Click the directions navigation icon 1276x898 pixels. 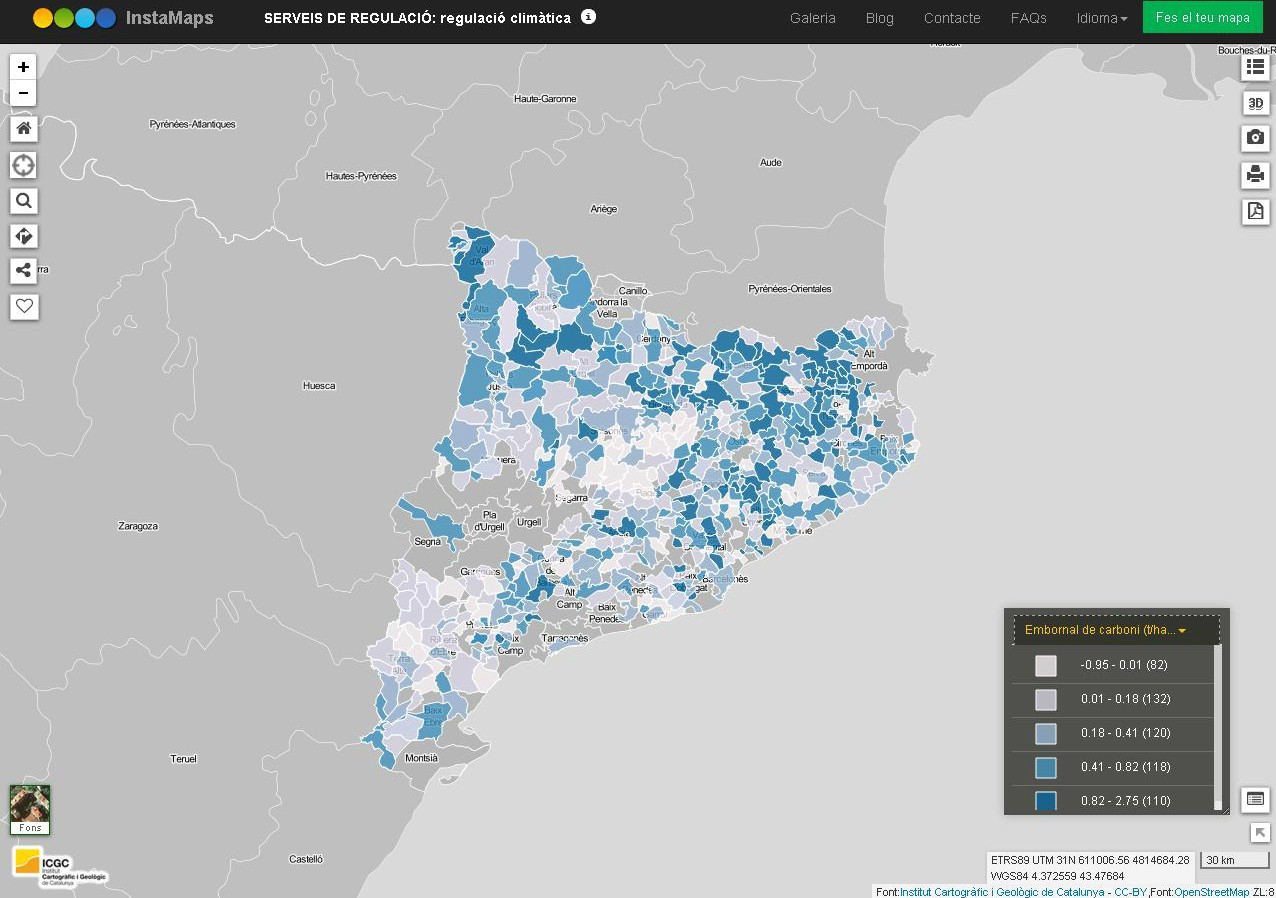click(x=23, y=236)
